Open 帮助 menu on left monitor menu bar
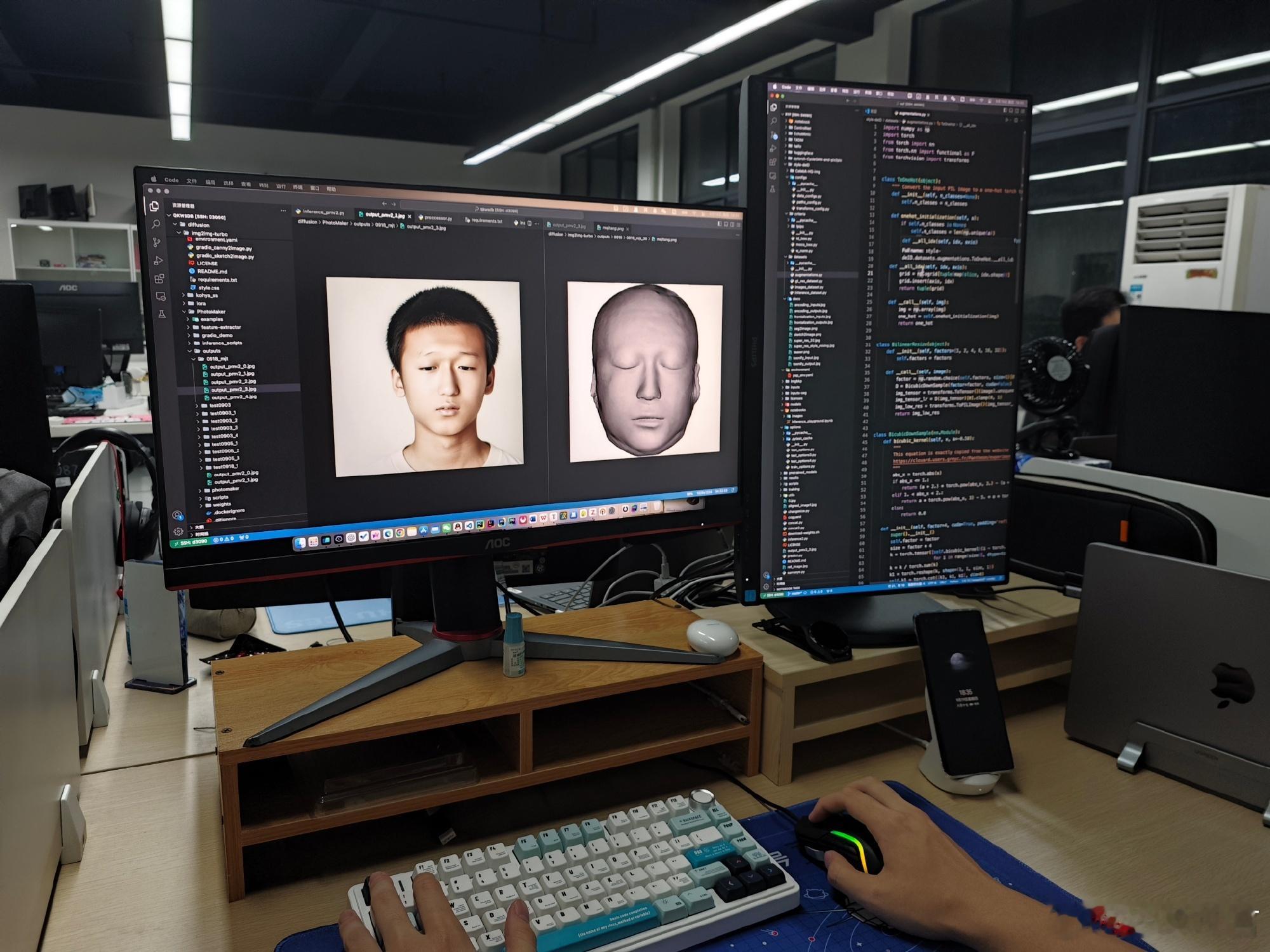The image size is (1270, 952). (x=331, y=189)
